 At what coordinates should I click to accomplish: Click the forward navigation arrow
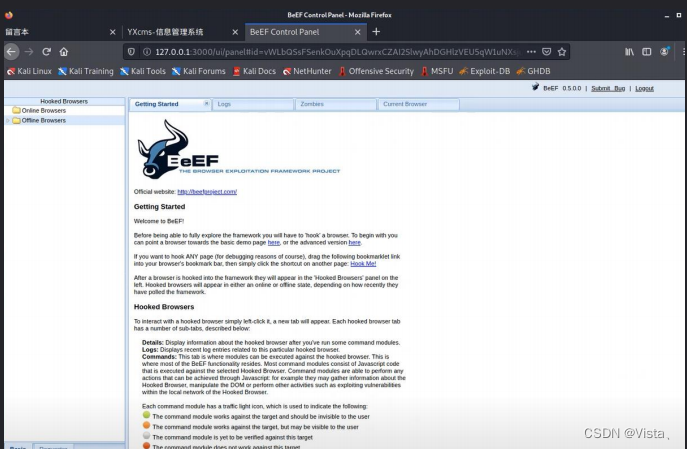29,52
